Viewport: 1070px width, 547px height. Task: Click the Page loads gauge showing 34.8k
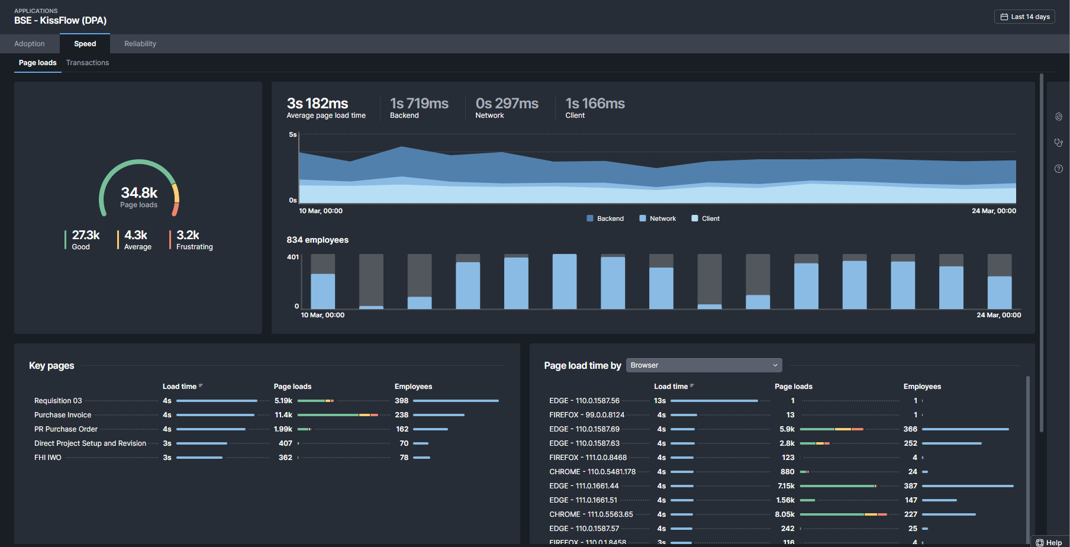139,192
